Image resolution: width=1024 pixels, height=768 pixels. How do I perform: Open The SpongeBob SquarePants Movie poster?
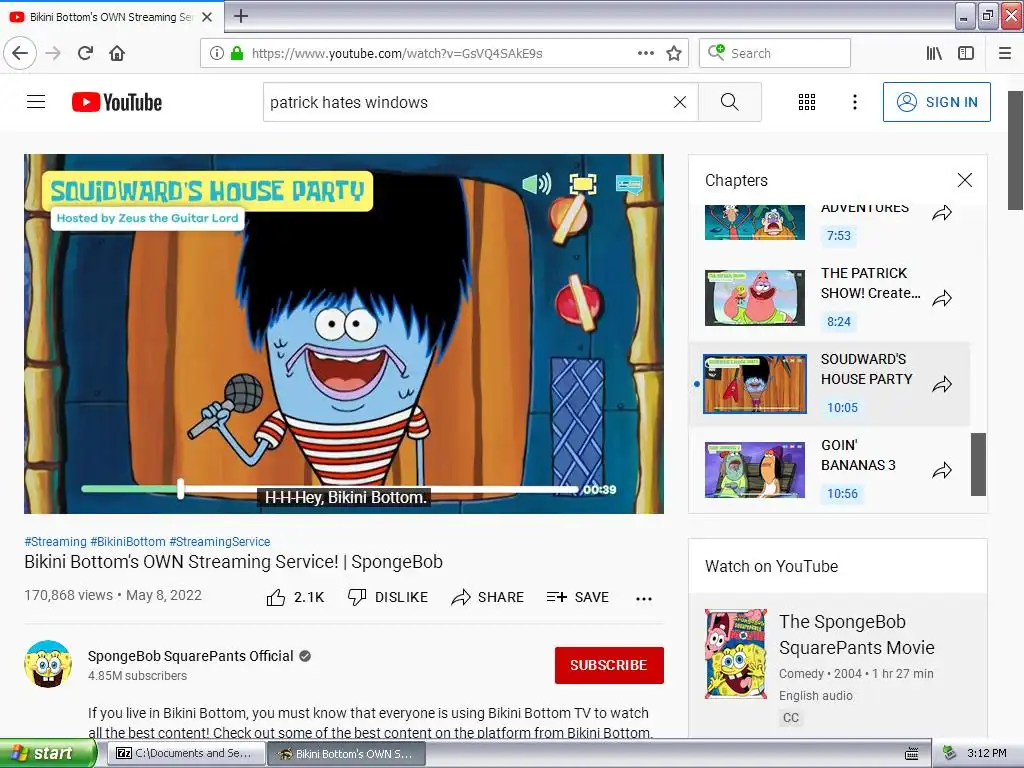click(x=736, y=654)
